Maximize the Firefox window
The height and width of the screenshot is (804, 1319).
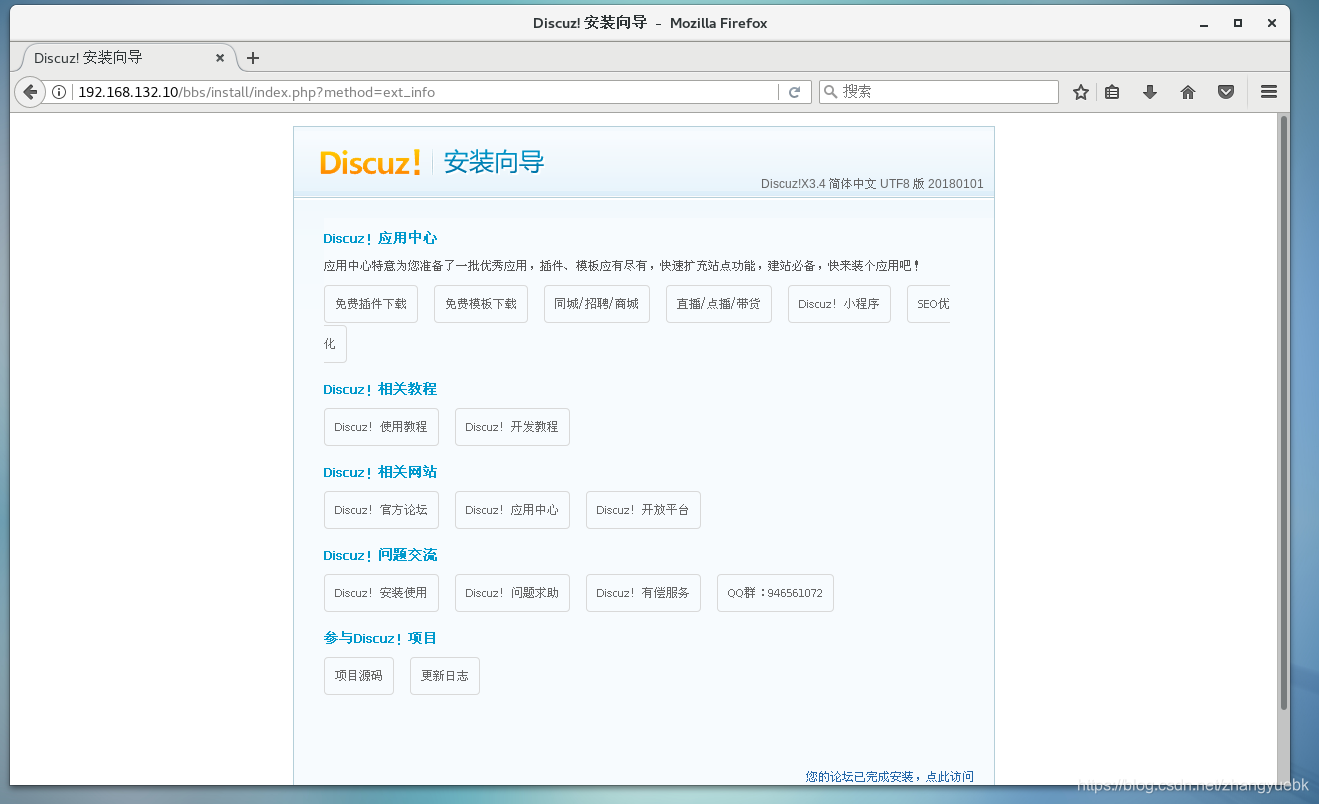pos(1238,22)
